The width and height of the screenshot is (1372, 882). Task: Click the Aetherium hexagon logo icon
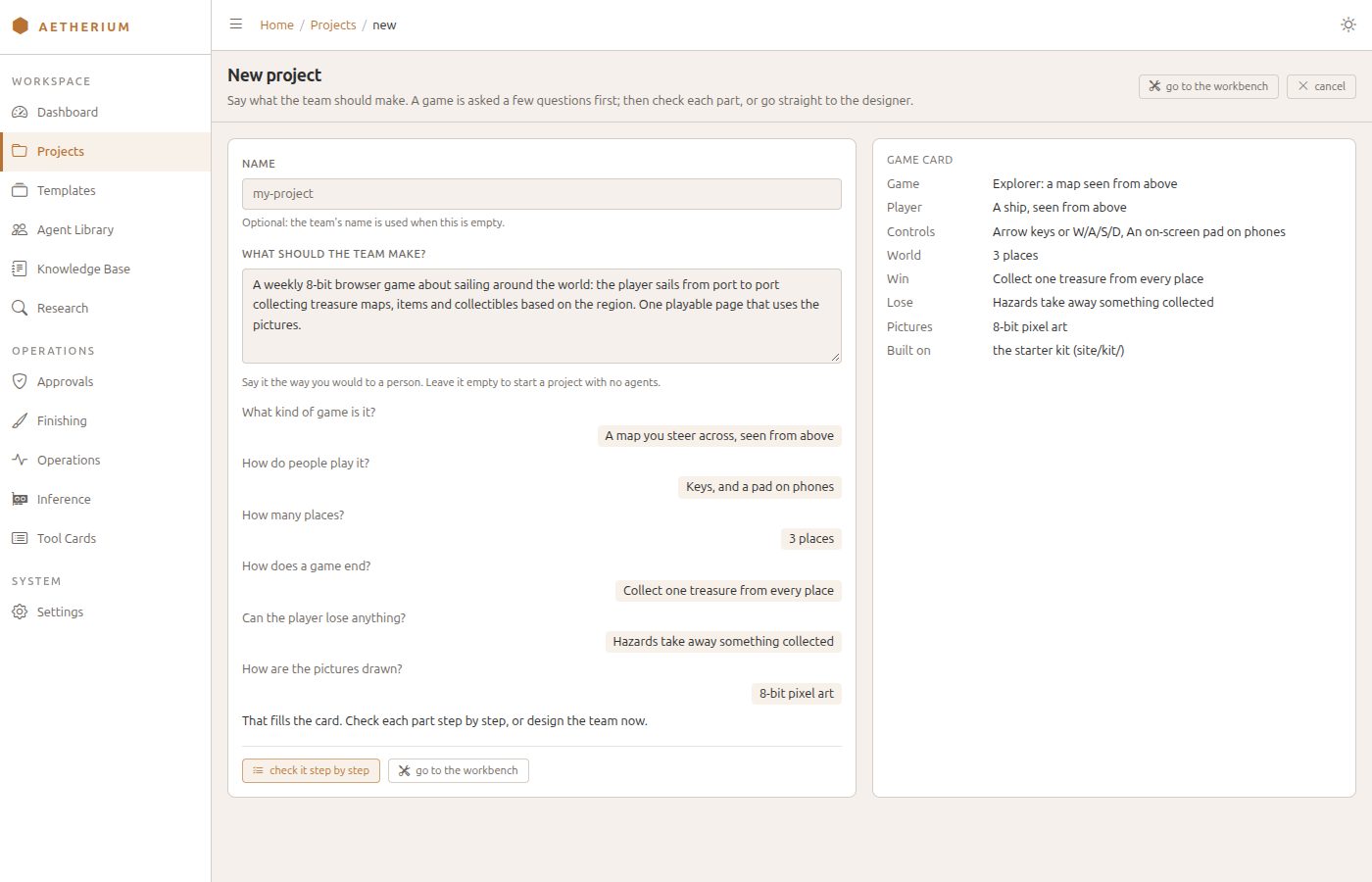point(20,25)
